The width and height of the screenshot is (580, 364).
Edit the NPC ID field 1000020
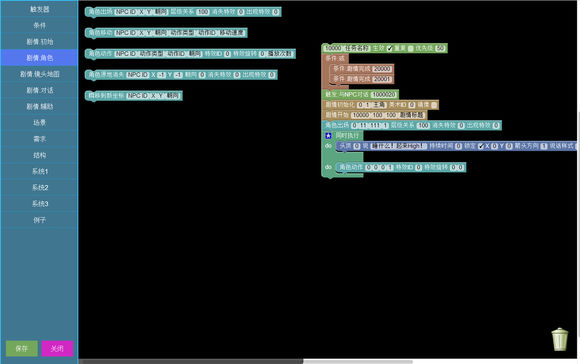point(384,95)
